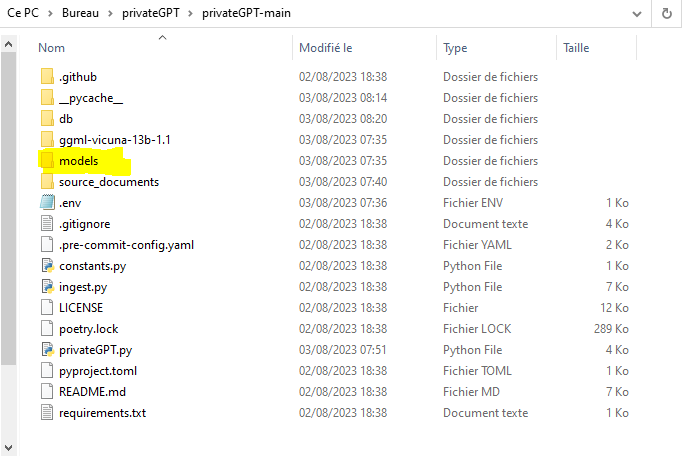This screenshot has width=682, height=466.
Task: Sort by Modifié le column header
Action: coord(326,48)
